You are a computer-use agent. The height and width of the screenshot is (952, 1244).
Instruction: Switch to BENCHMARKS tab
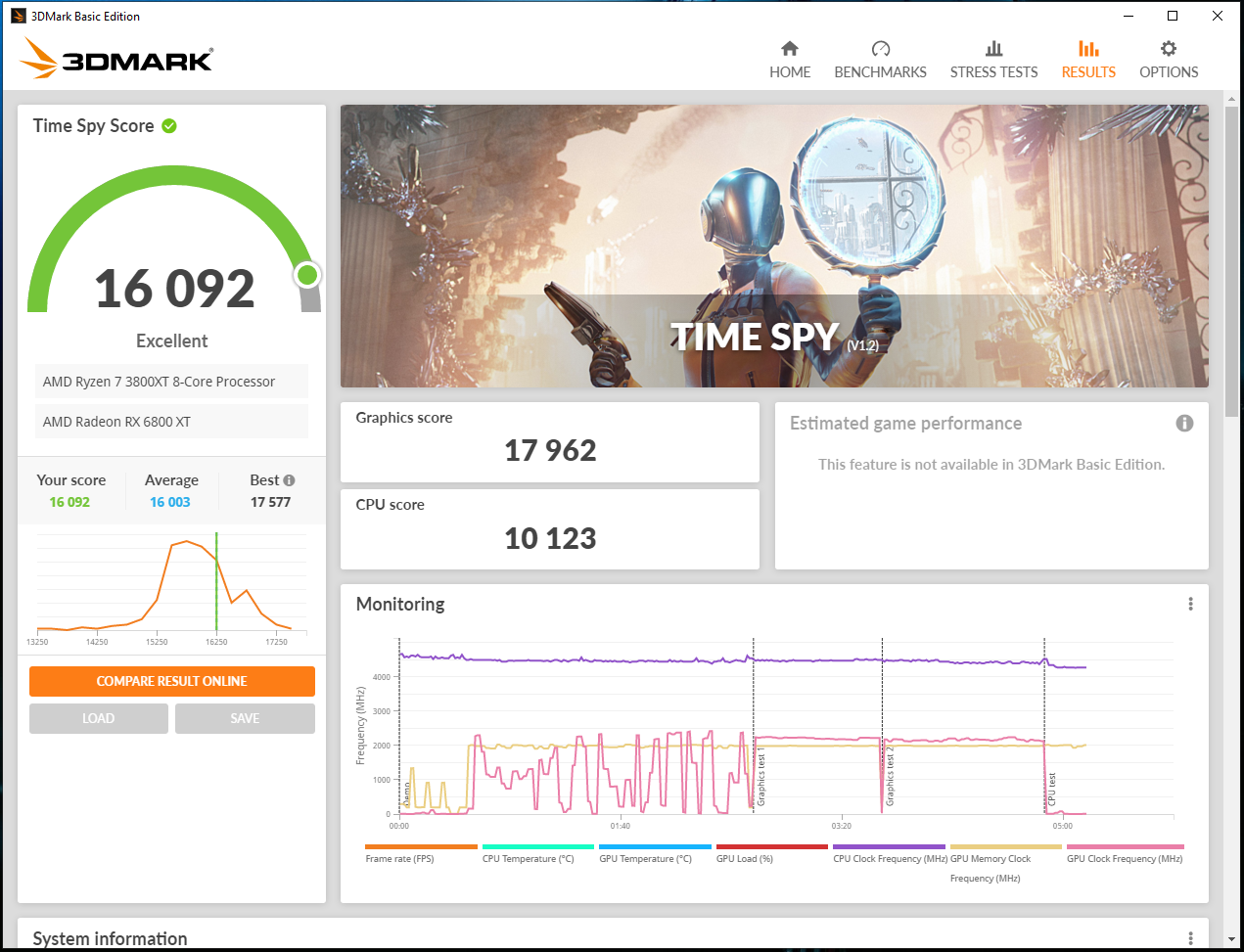(880, 60)
